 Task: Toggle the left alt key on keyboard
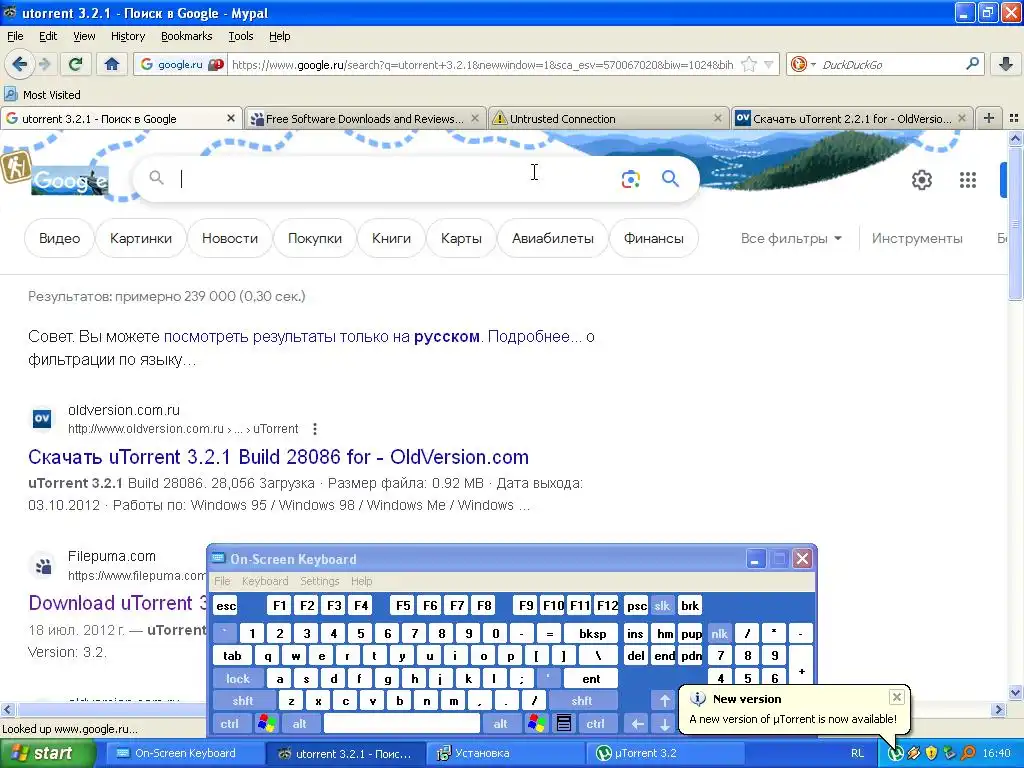[300, 724]
